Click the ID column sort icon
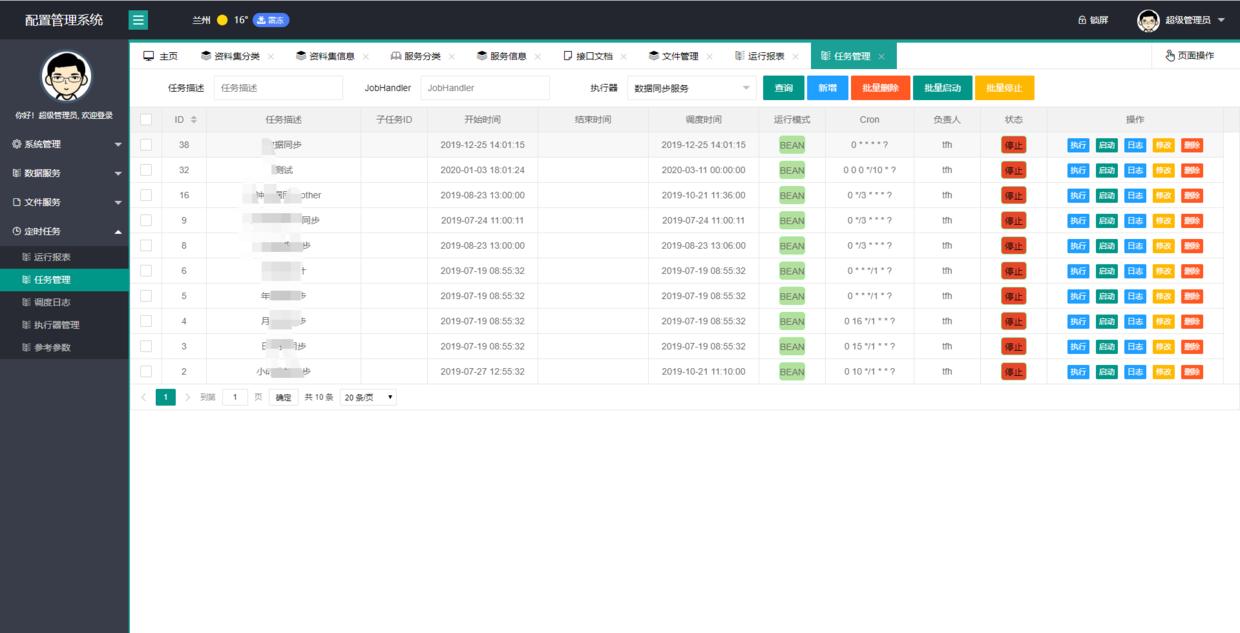1240x633 pixels. (195, 120)
